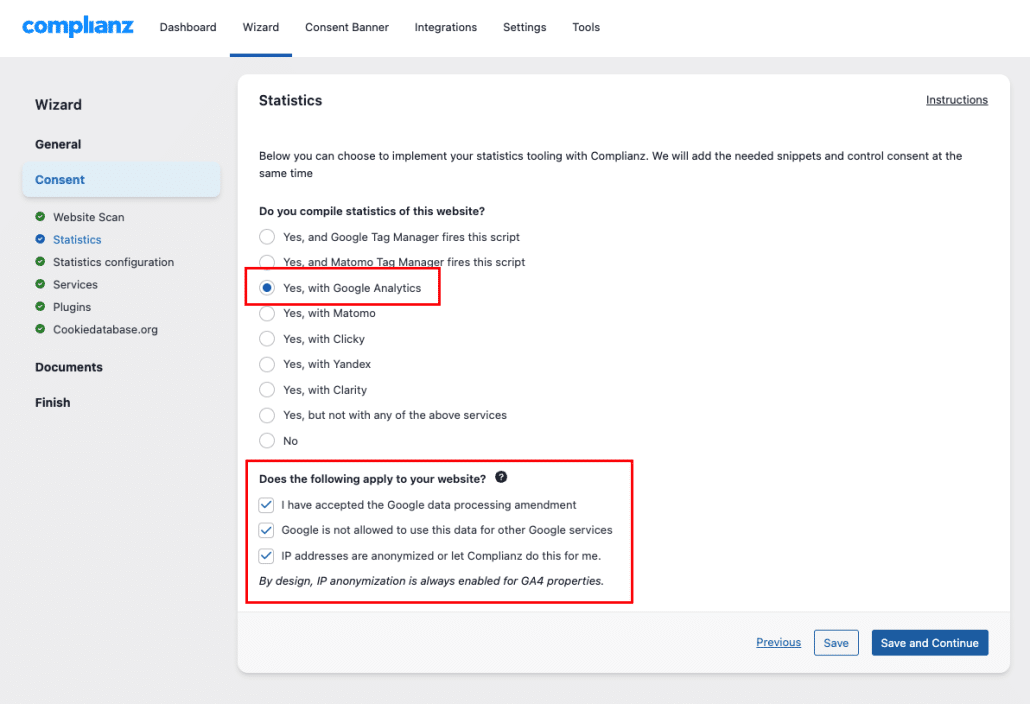
Task: Go to the Integrations tab
Action: tap(445, 27)
